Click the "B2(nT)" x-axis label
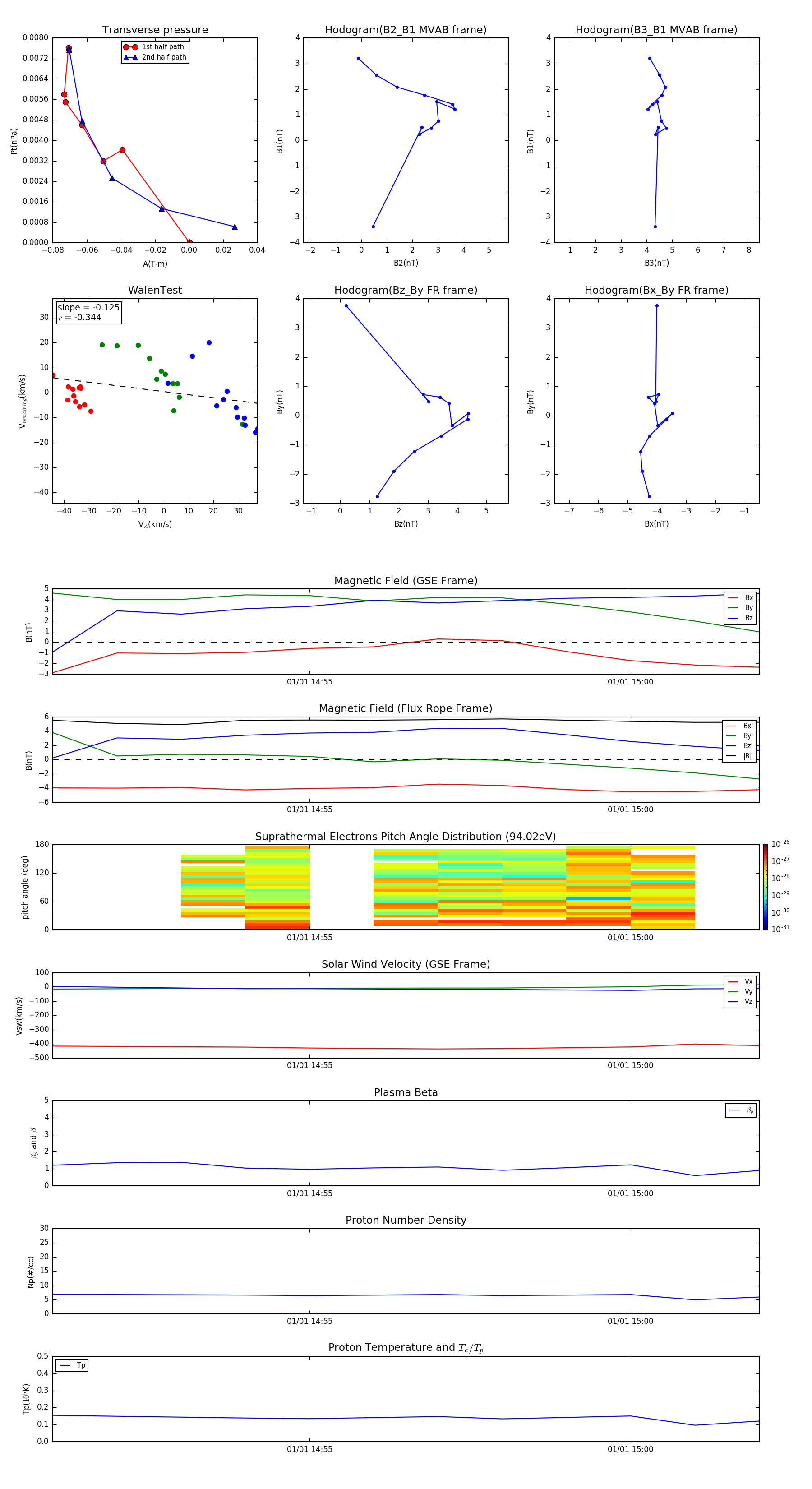 click(x=406, y=263)
